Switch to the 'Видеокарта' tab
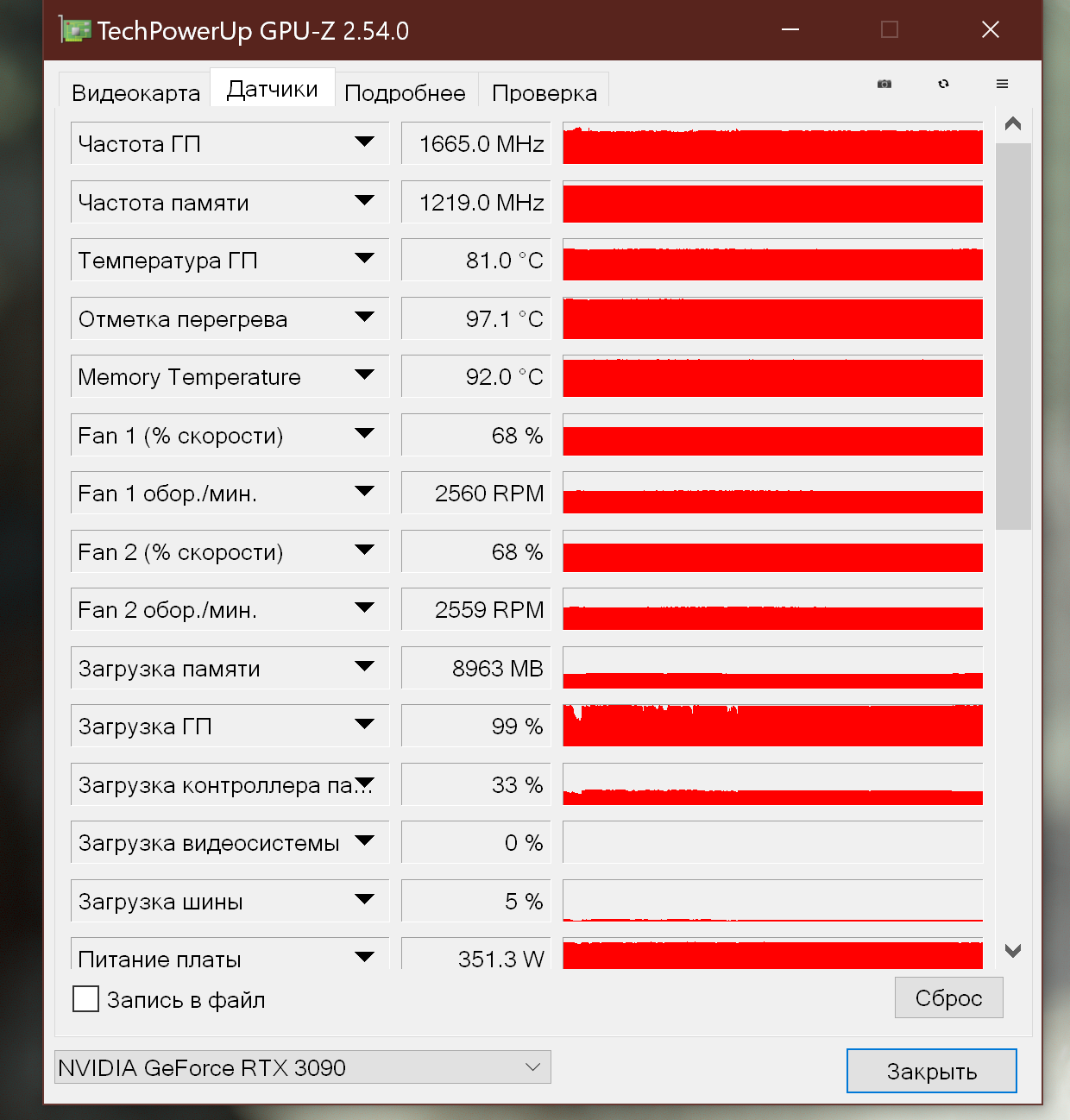 [135, 92]
